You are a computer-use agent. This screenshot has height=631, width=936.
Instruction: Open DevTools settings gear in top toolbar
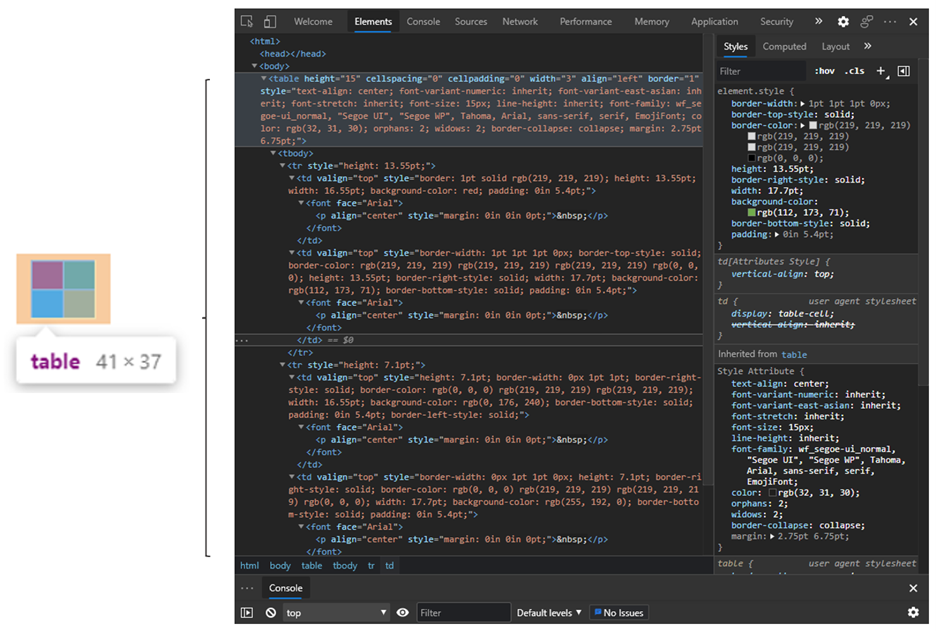pyautogui.click(x=843, y=21)
